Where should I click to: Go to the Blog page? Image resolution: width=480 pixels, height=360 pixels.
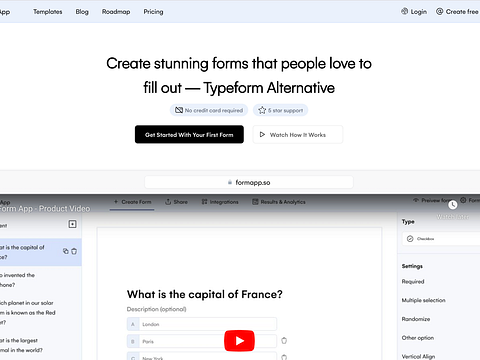coord(82,12)
